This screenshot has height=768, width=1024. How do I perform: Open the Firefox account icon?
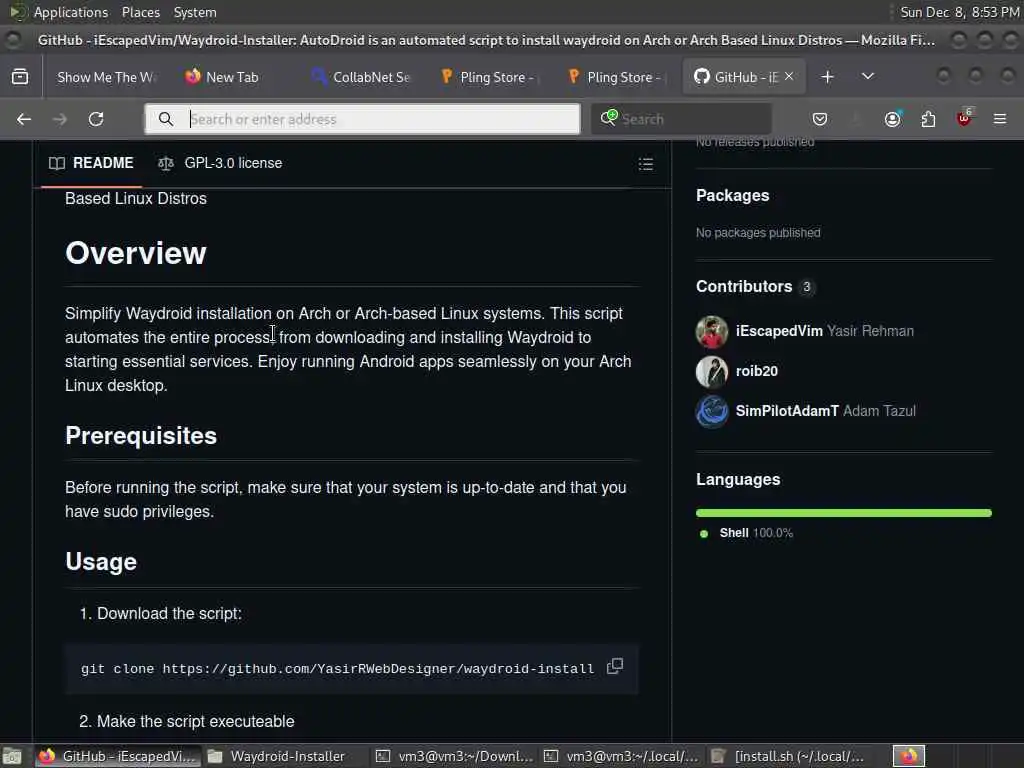(x=892, y=119)
